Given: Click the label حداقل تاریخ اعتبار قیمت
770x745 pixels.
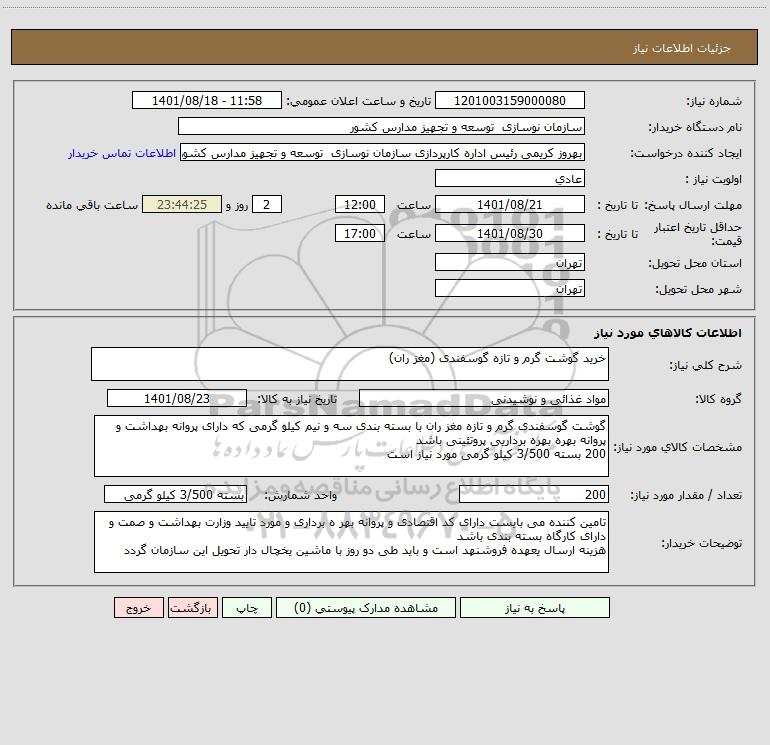Looking at the screenshot, I should (x=698, y=234).
